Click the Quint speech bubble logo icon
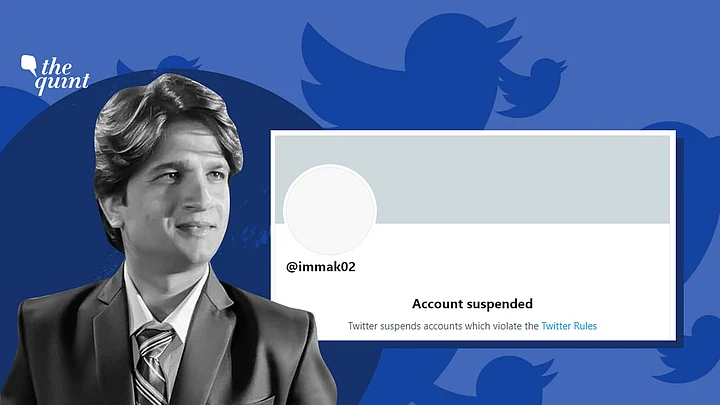 [28, 65]
